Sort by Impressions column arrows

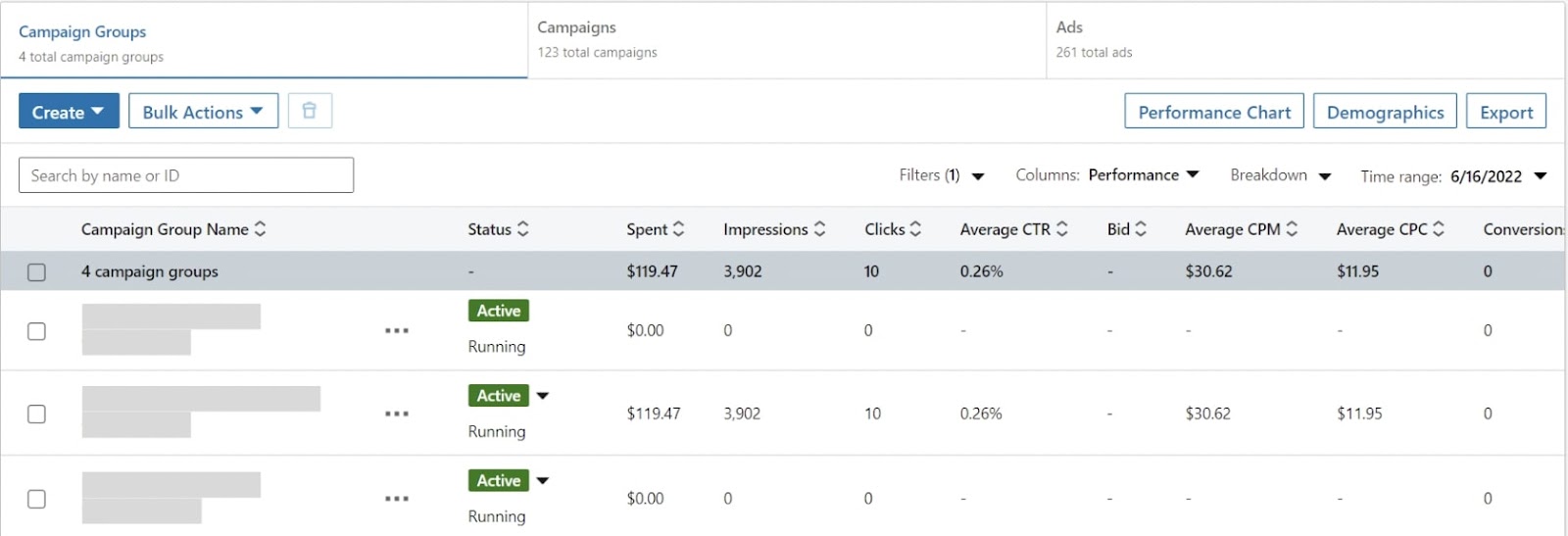click(x=820, y=229)
